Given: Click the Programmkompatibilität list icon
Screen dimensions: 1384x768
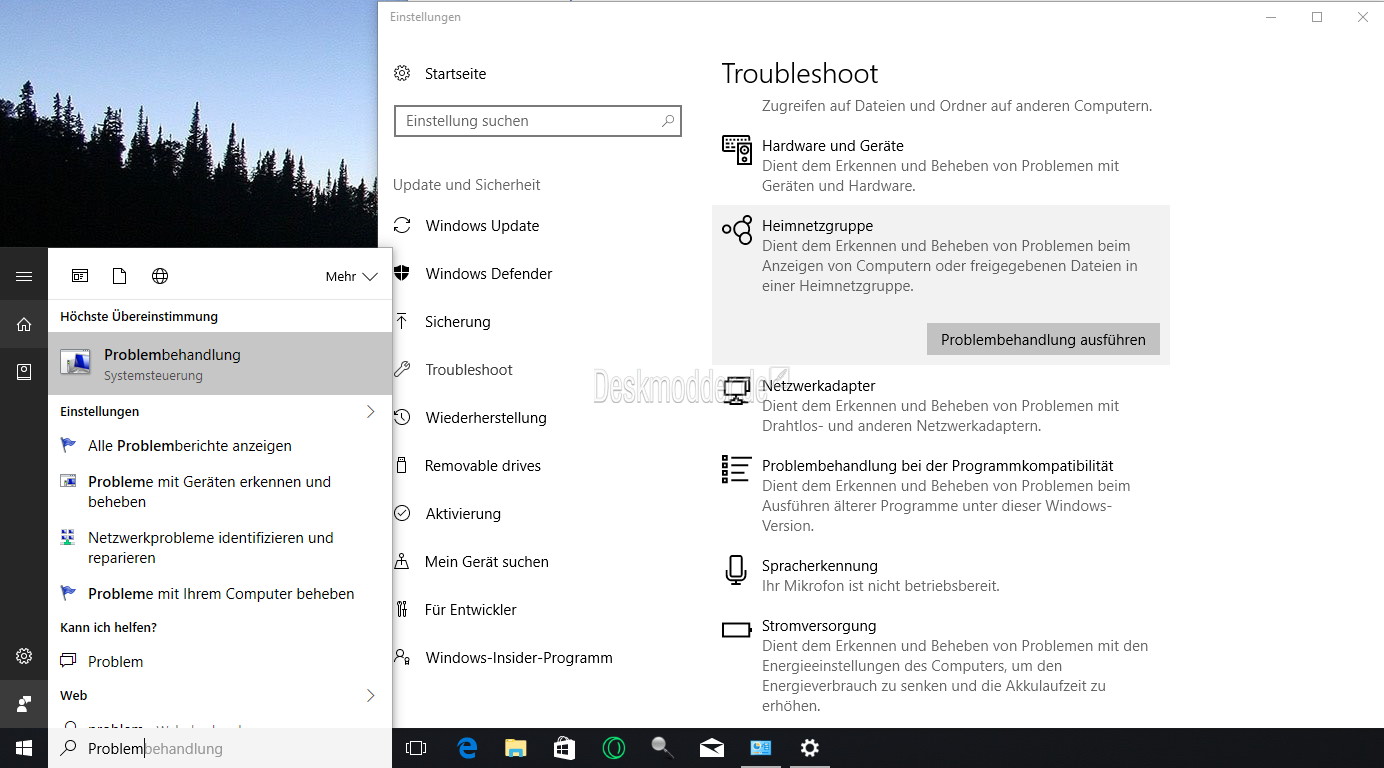Looking at the screenshot, I should pos(737,469).
